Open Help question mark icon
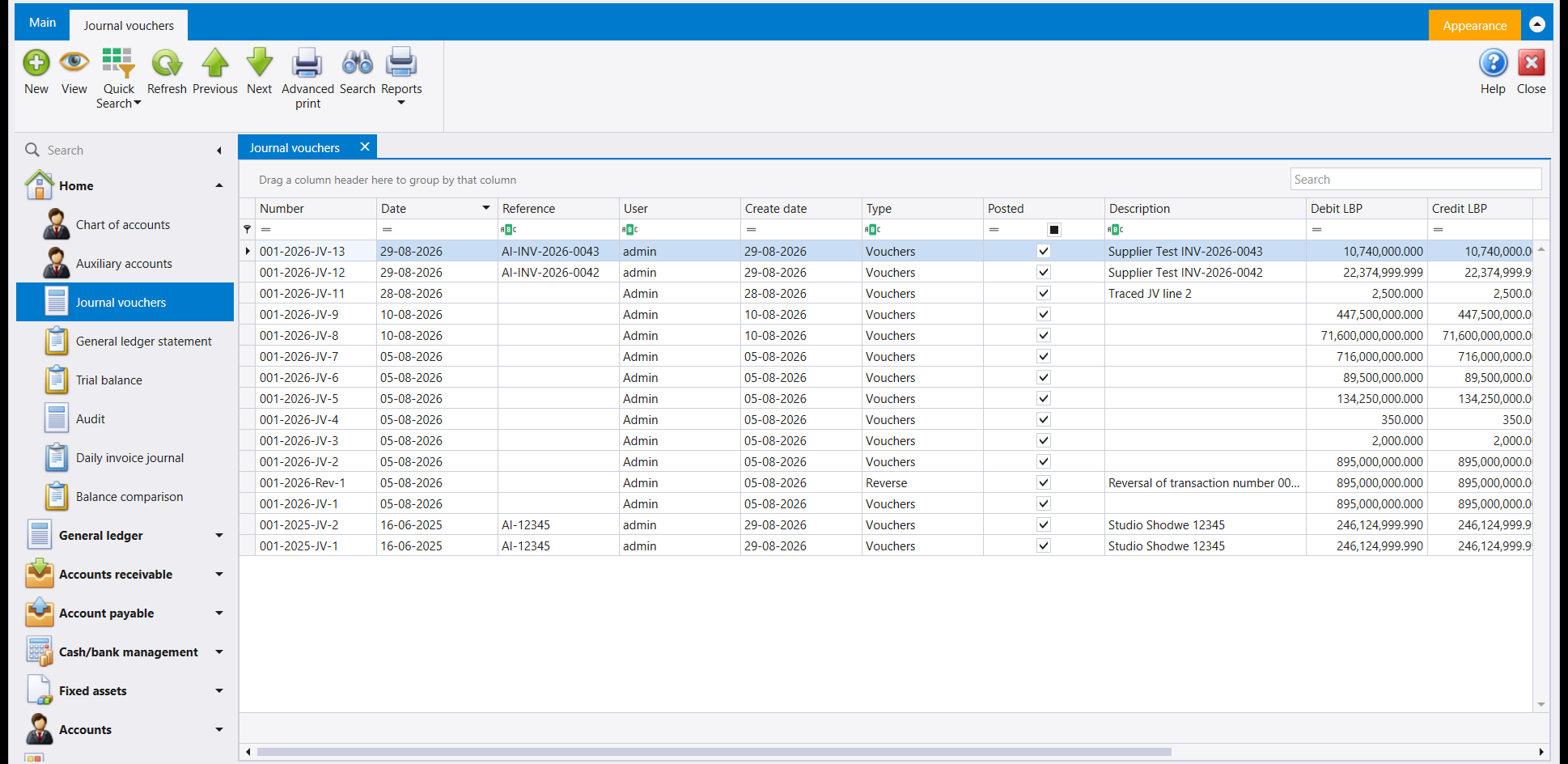1568x764 pixels. tap(1494, 62)
